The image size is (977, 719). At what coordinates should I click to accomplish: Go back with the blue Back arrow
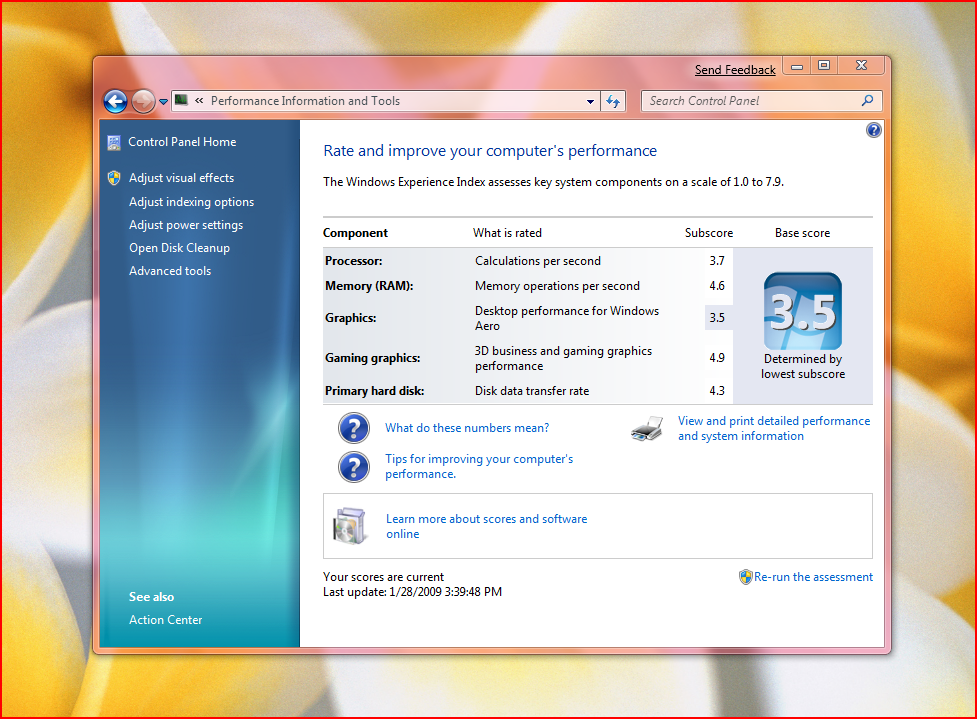[115, 101]
